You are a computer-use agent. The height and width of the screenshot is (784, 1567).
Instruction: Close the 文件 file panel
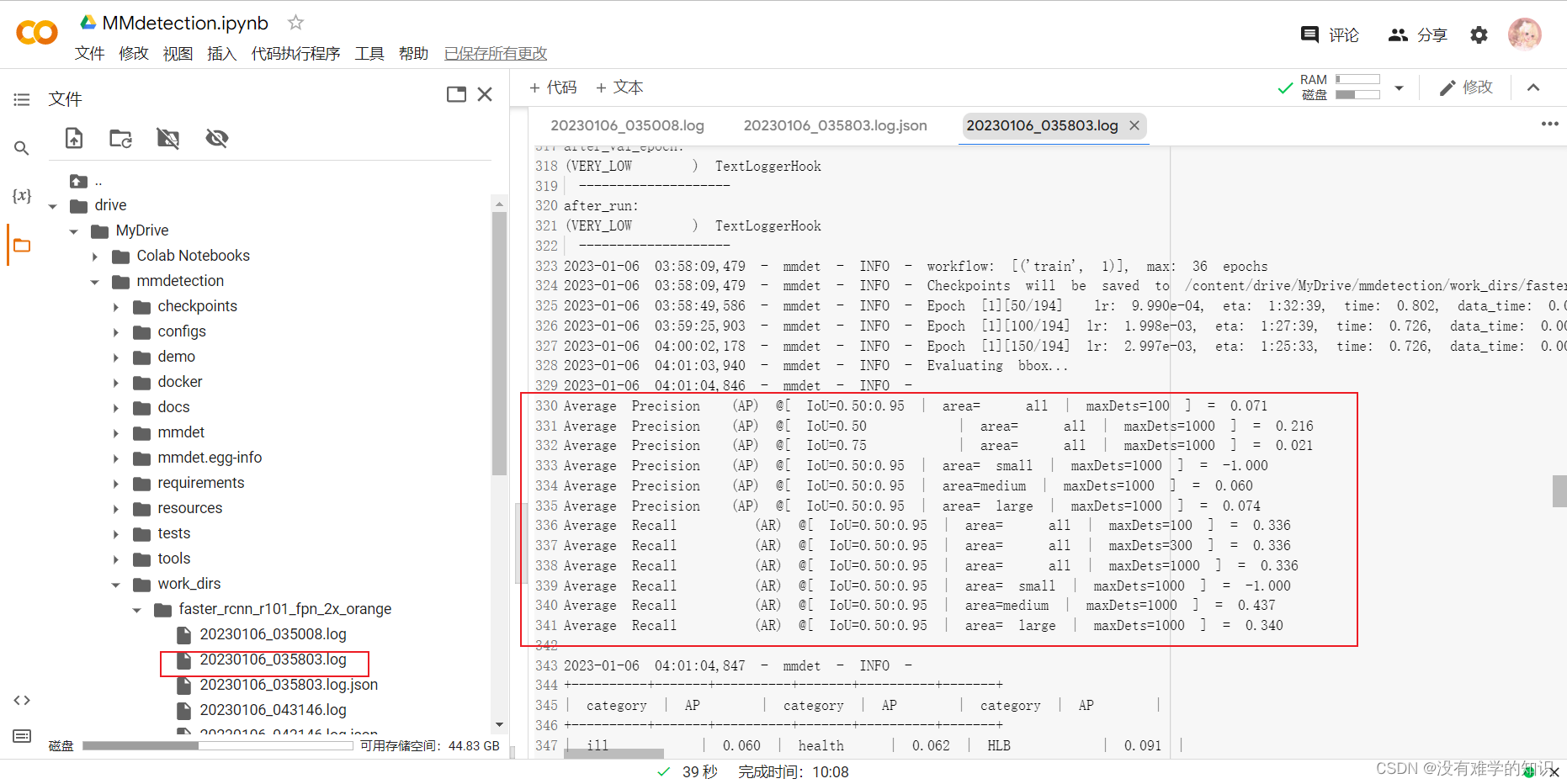[485, 94]
